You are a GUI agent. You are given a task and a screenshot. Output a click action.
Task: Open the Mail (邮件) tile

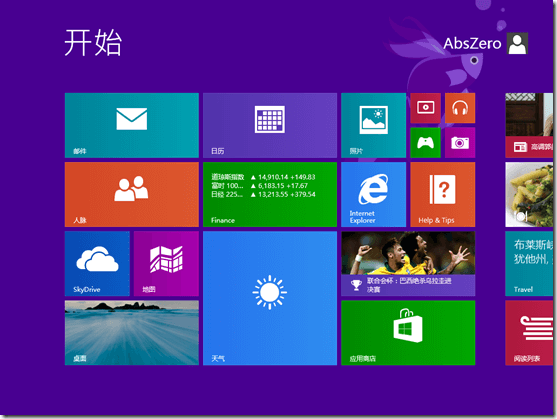coord(131,125)
